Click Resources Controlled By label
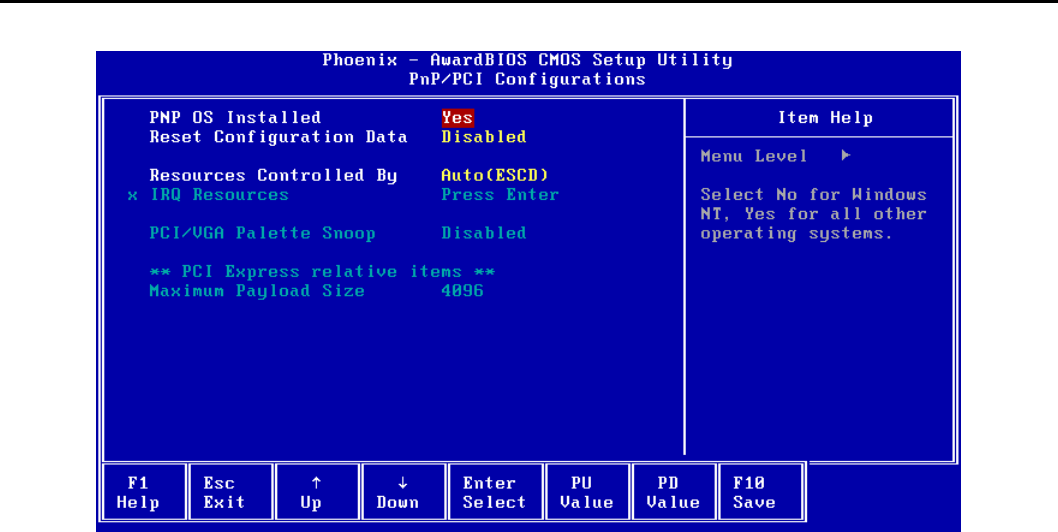Screen dimensions: 1058x532 point(273,176)
